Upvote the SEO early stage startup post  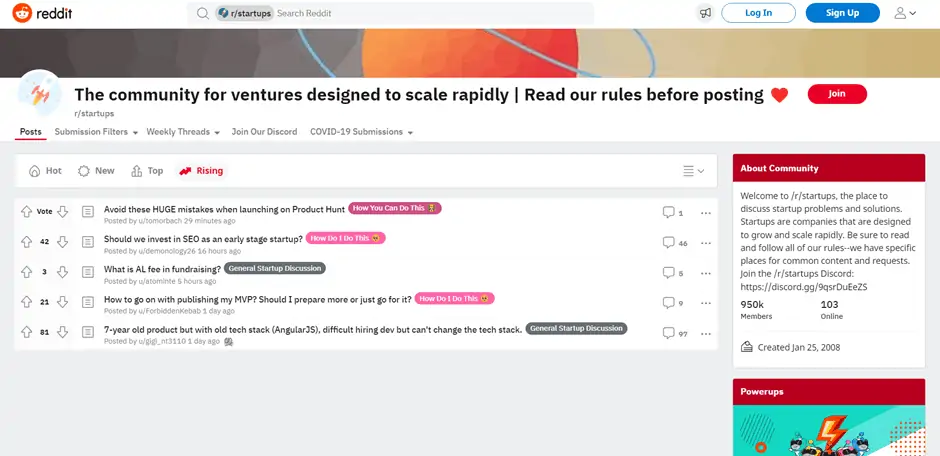click(26, 242)
